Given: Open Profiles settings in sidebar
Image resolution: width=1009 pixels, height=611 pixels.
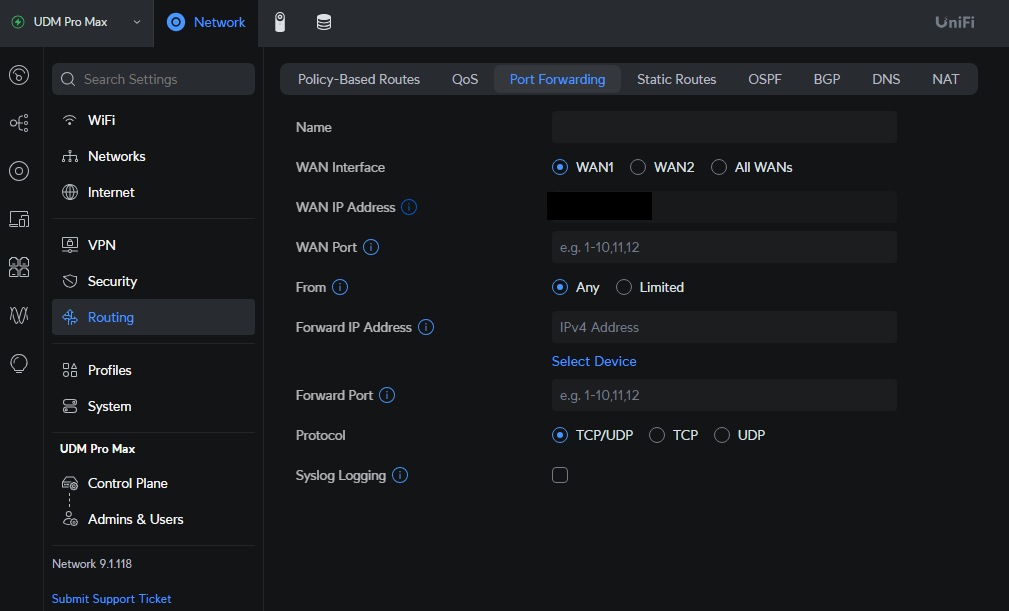Looking at the screenshot, I should (153, 370).
